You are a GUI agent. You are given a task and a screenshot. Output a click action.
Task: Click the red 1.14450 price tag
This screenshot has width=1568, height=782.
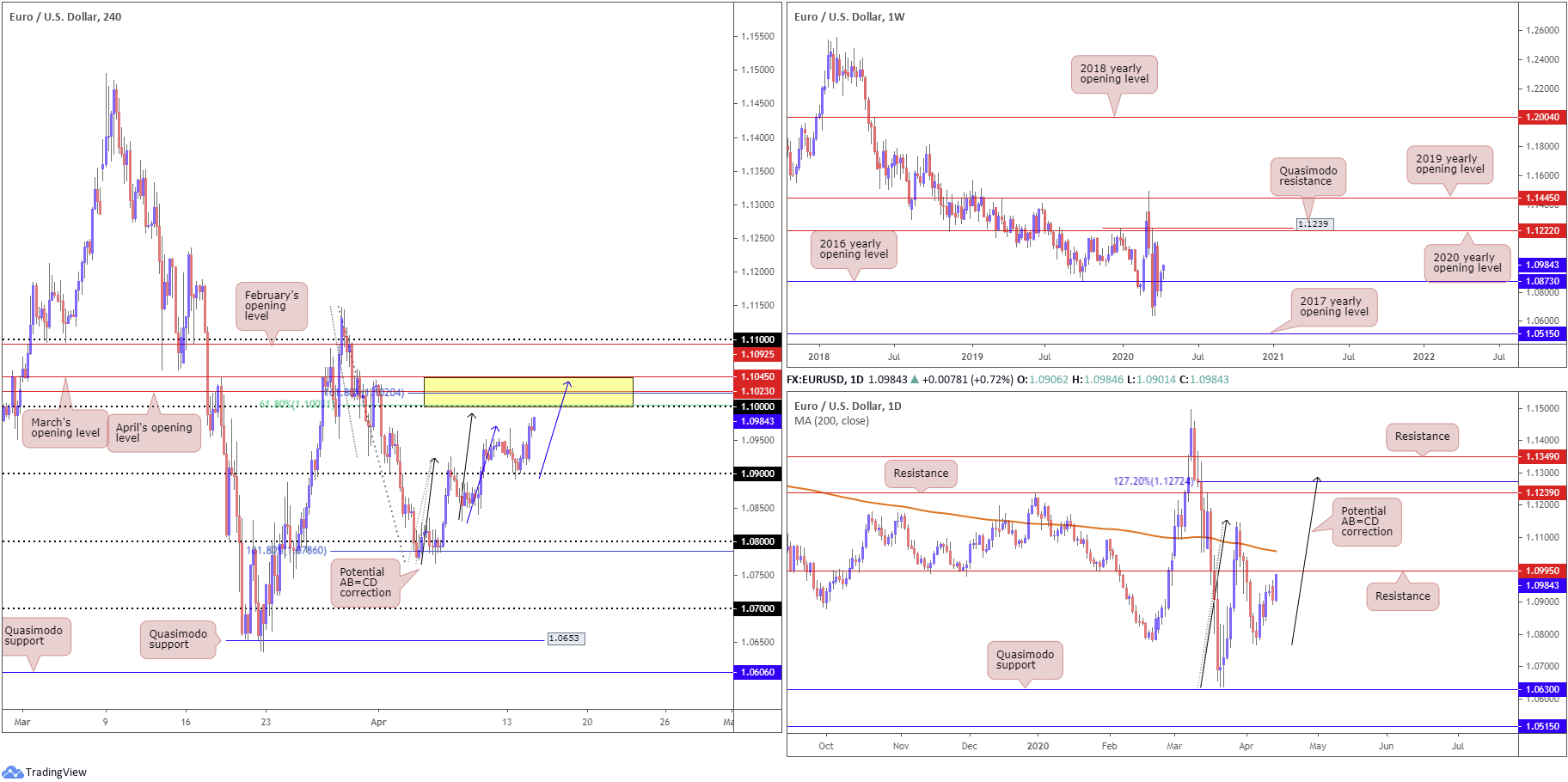(x=1543, y=198)
